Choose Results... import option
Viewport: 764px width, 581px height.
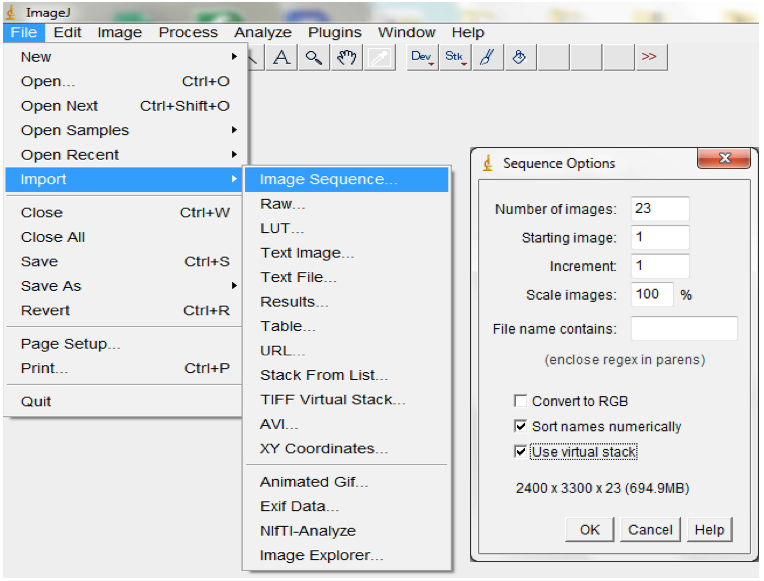(346, 302)
